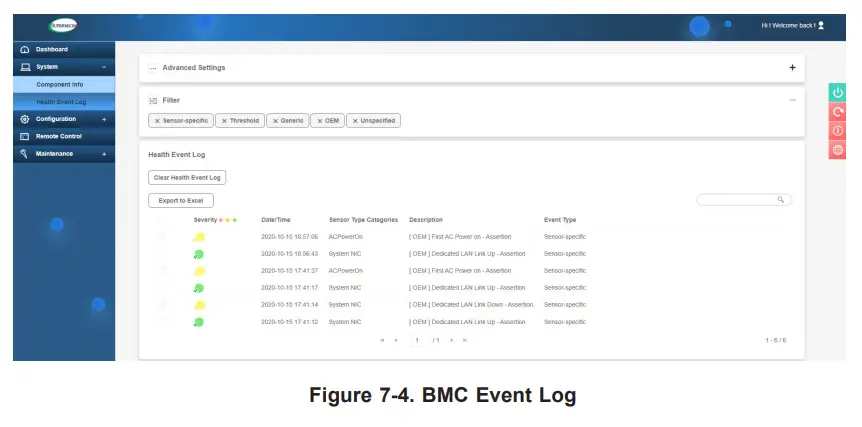Viewport: 862px width, 427px height.
Task: Click the green power control button
Action: pos(837,92)
